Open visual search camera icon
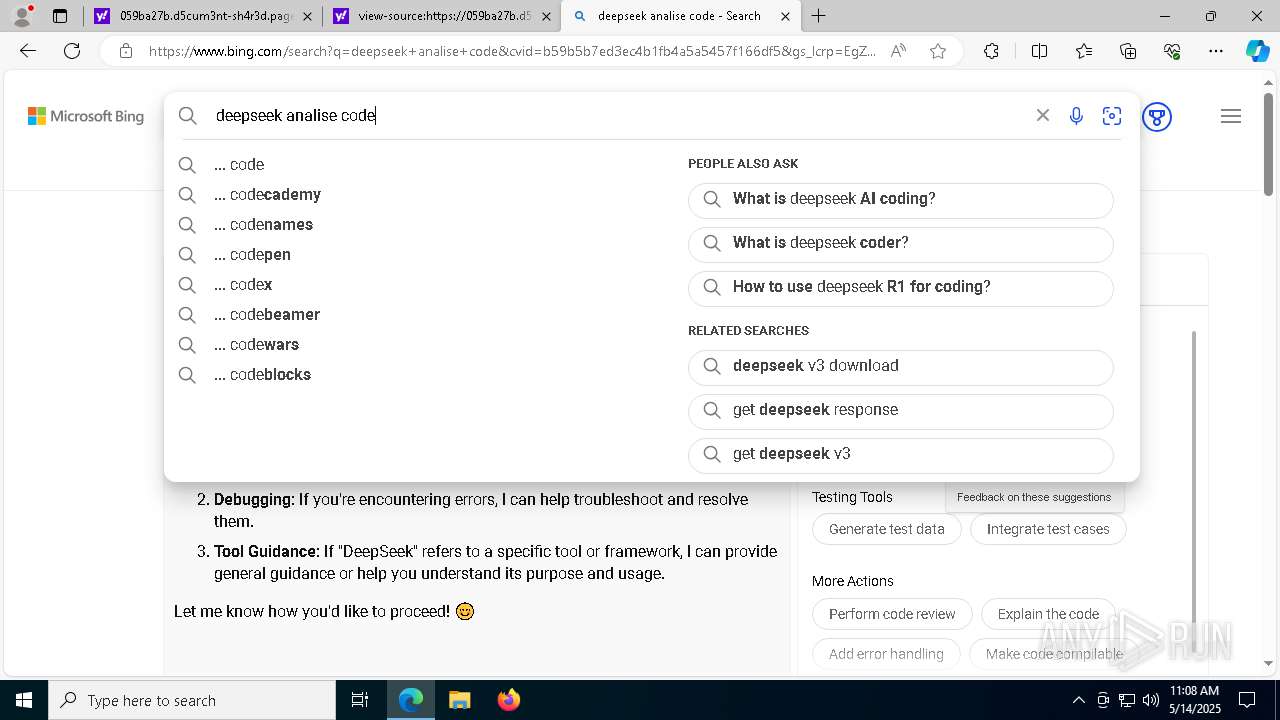The width and height of the screenshot is (1280, 720). tap(1112, 116)
